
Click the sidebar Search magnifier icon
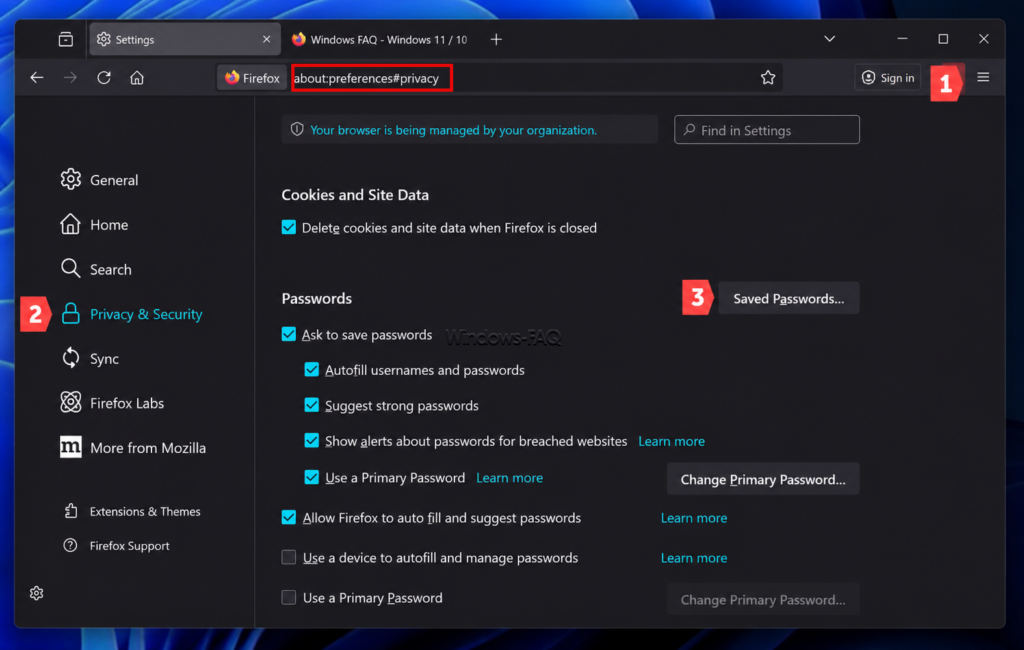71,268
